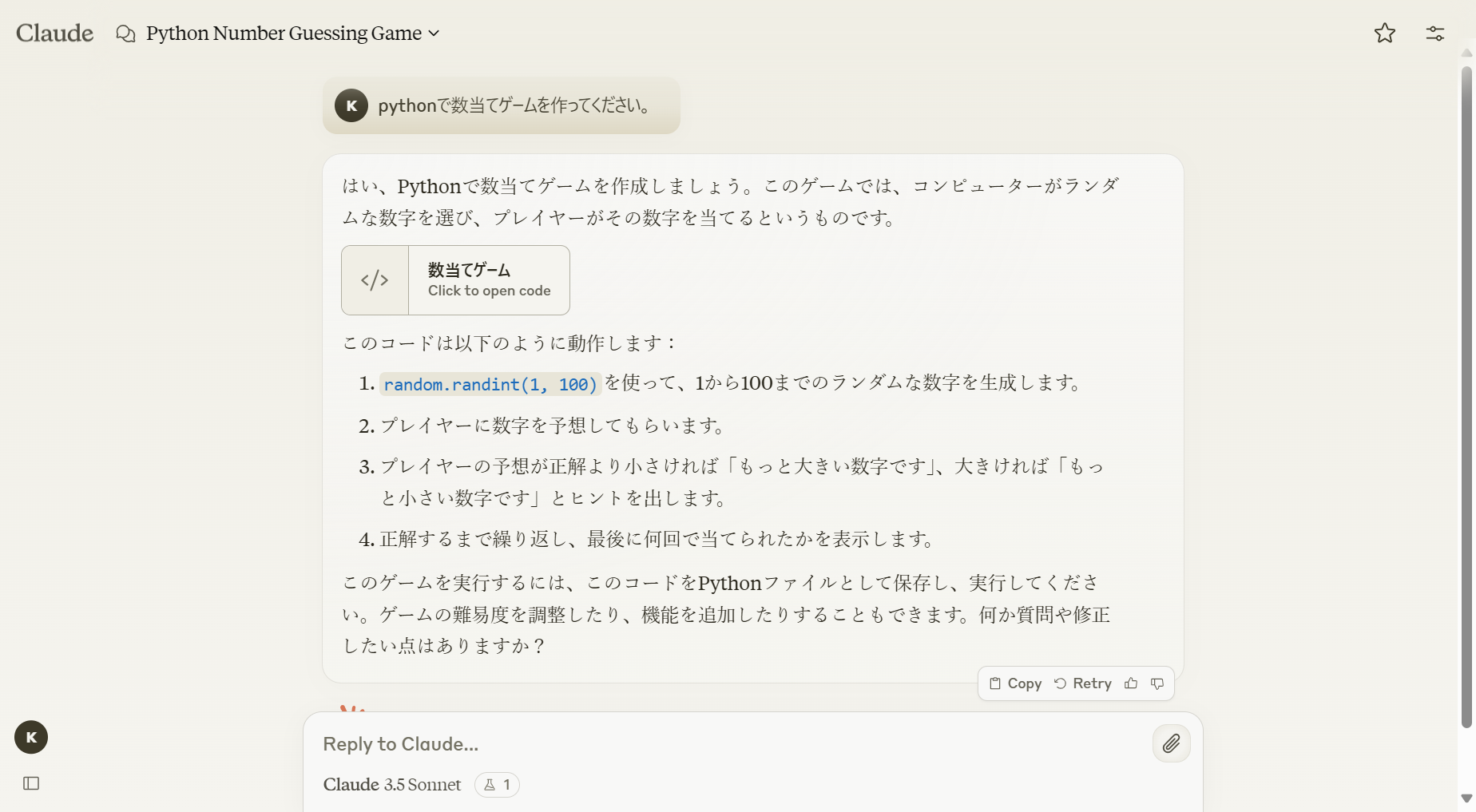The width and height of the screenshot is (1476, 812).
Task: Attach a file with the paperclip icon
Action: (x=1170, y=743)
